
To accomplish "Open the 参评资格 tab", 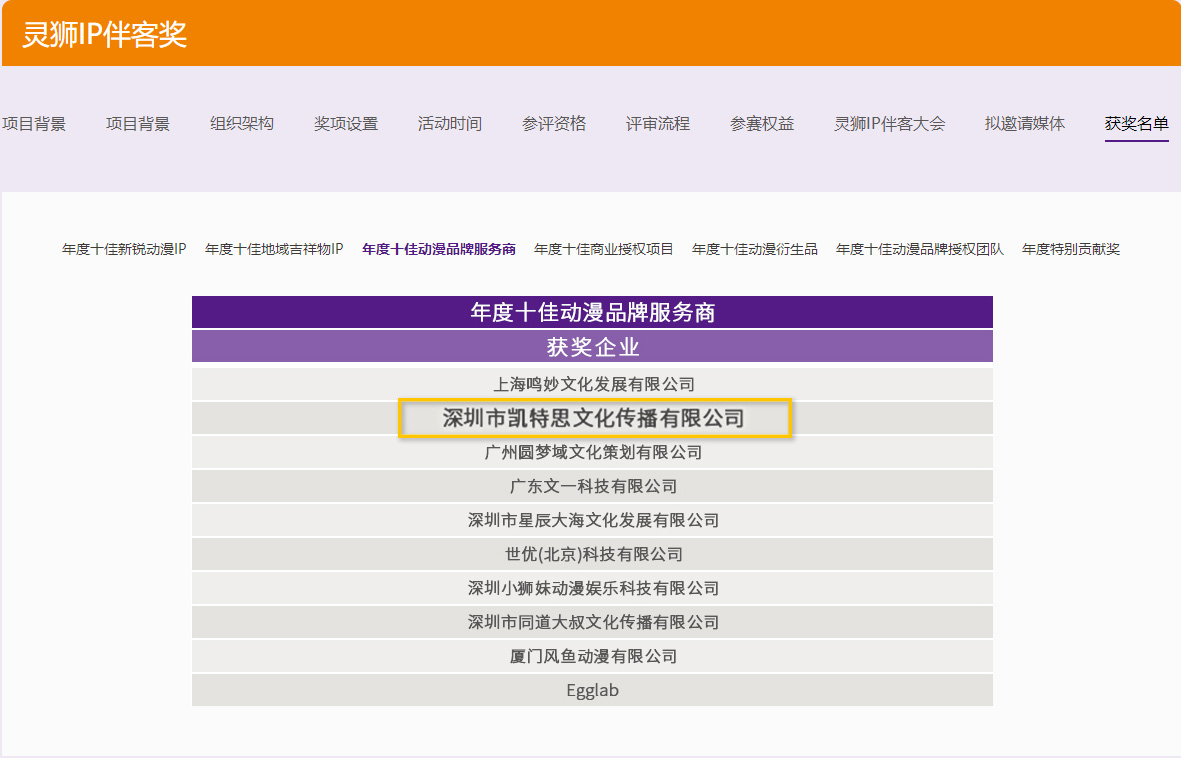I will (553, 124).
